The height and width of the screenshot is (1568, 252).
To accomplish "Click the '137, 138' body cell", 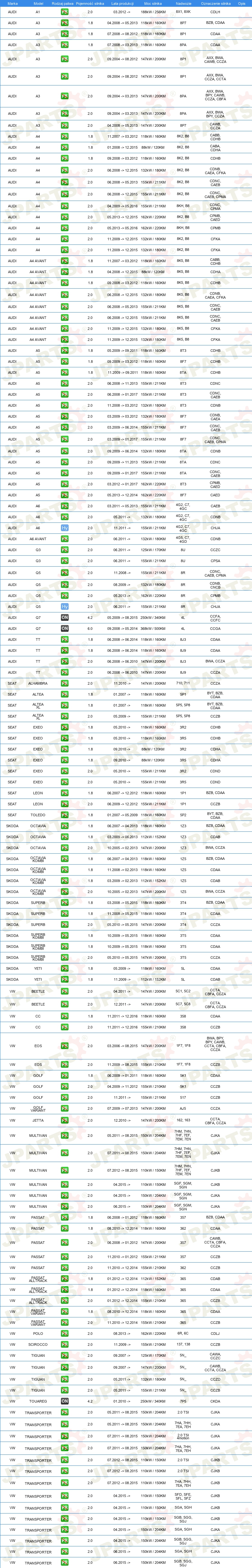I will (183, 1344).
